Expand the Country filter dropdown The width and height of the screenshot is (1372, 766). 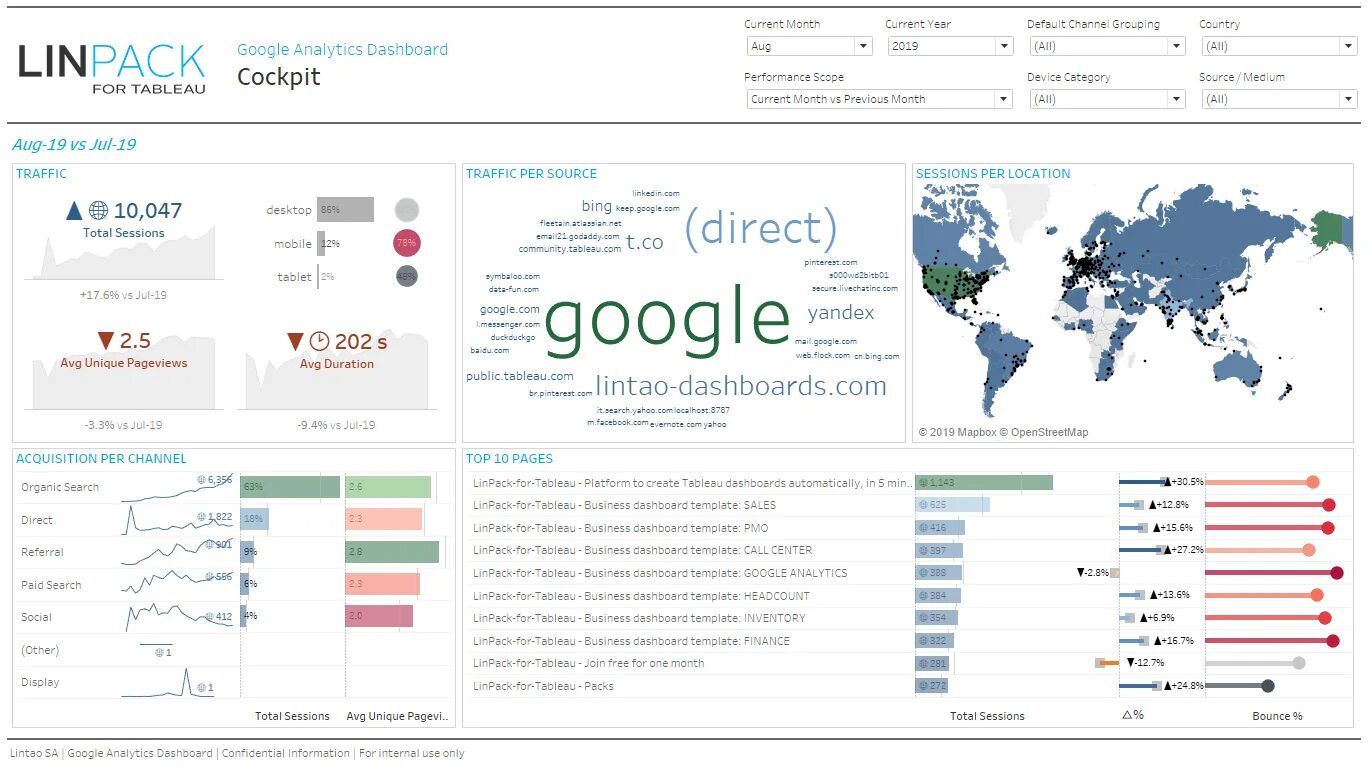point(1278,46)
